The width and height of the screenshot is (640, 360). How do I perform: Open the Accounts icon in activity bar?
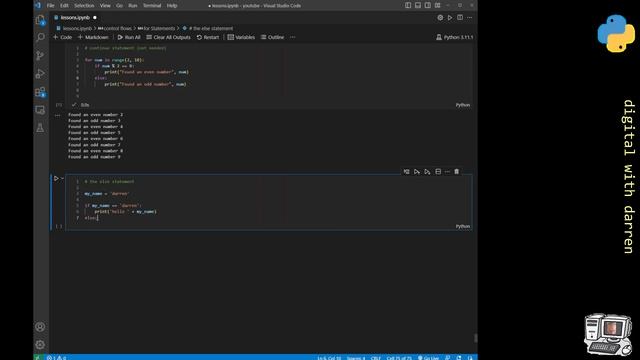pos(40,327)
